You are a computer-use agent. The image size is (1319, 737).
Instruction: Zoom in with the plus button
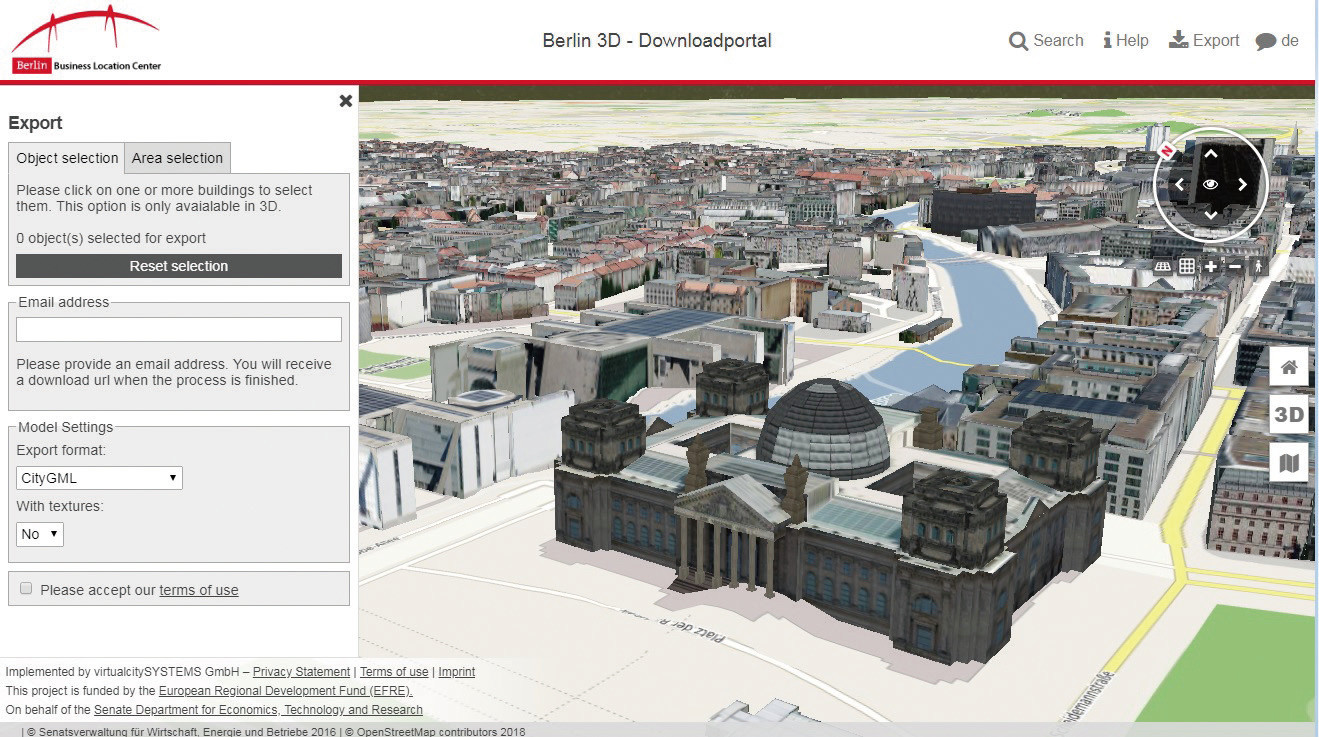tap(1211, 266)
